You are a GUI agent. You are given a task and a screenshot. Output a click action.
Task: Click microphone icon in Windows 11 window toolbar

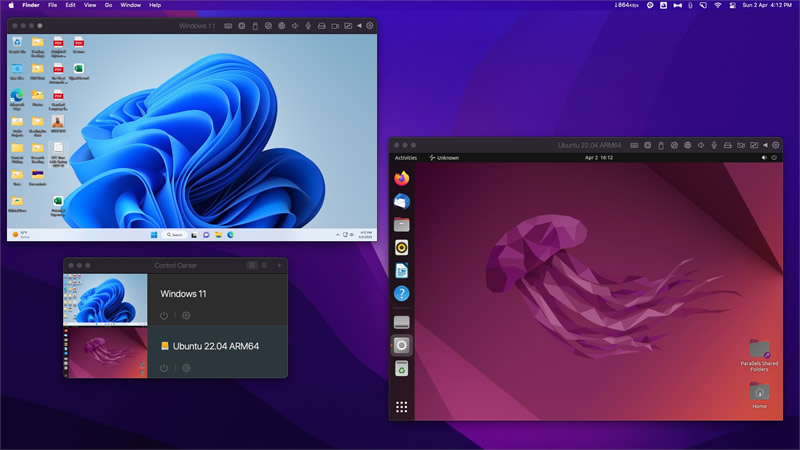(308, 26)
